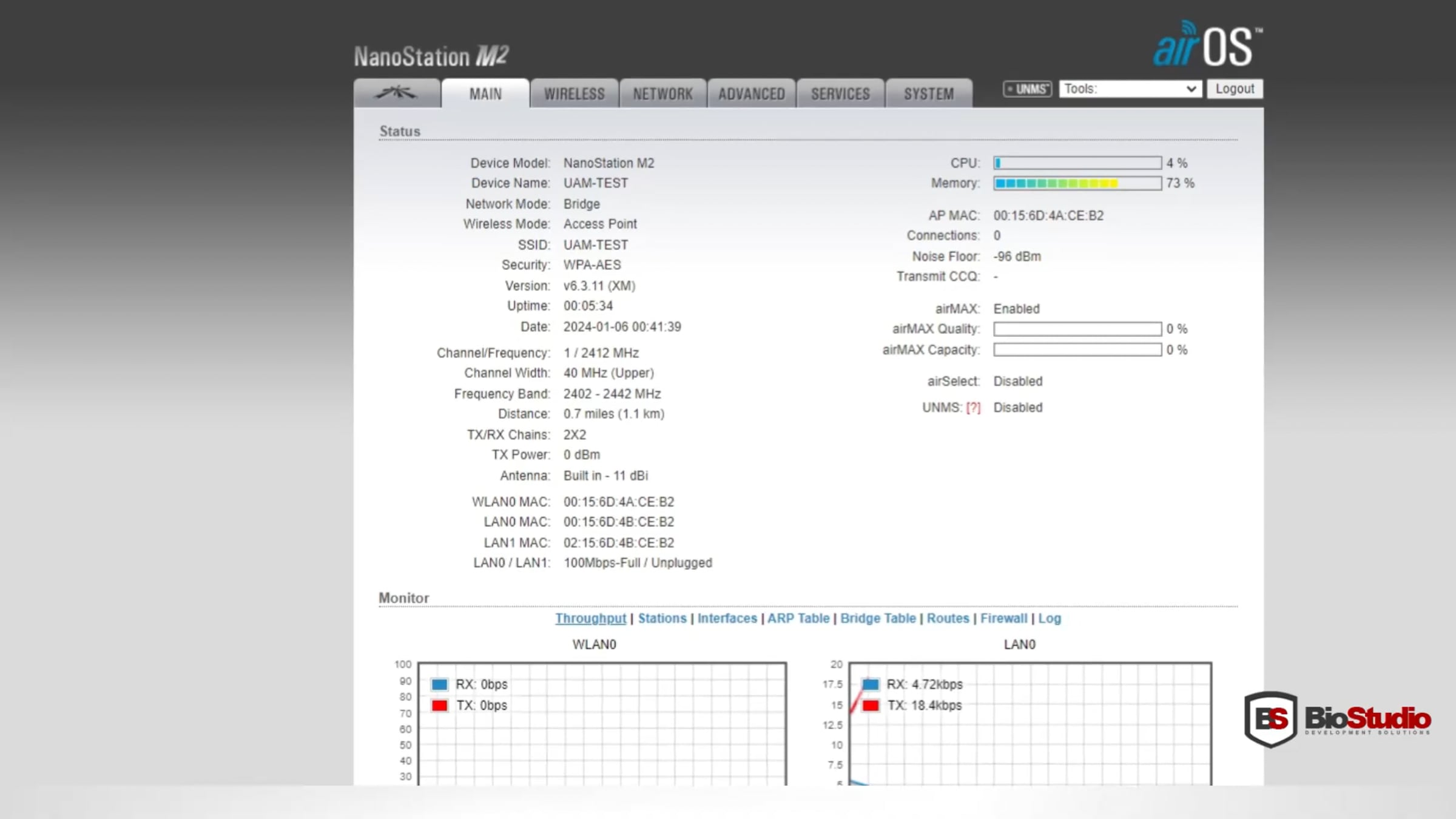Open the ADVANCED tab
This screenshot has width=1456, height=819.
click(751, 94)
